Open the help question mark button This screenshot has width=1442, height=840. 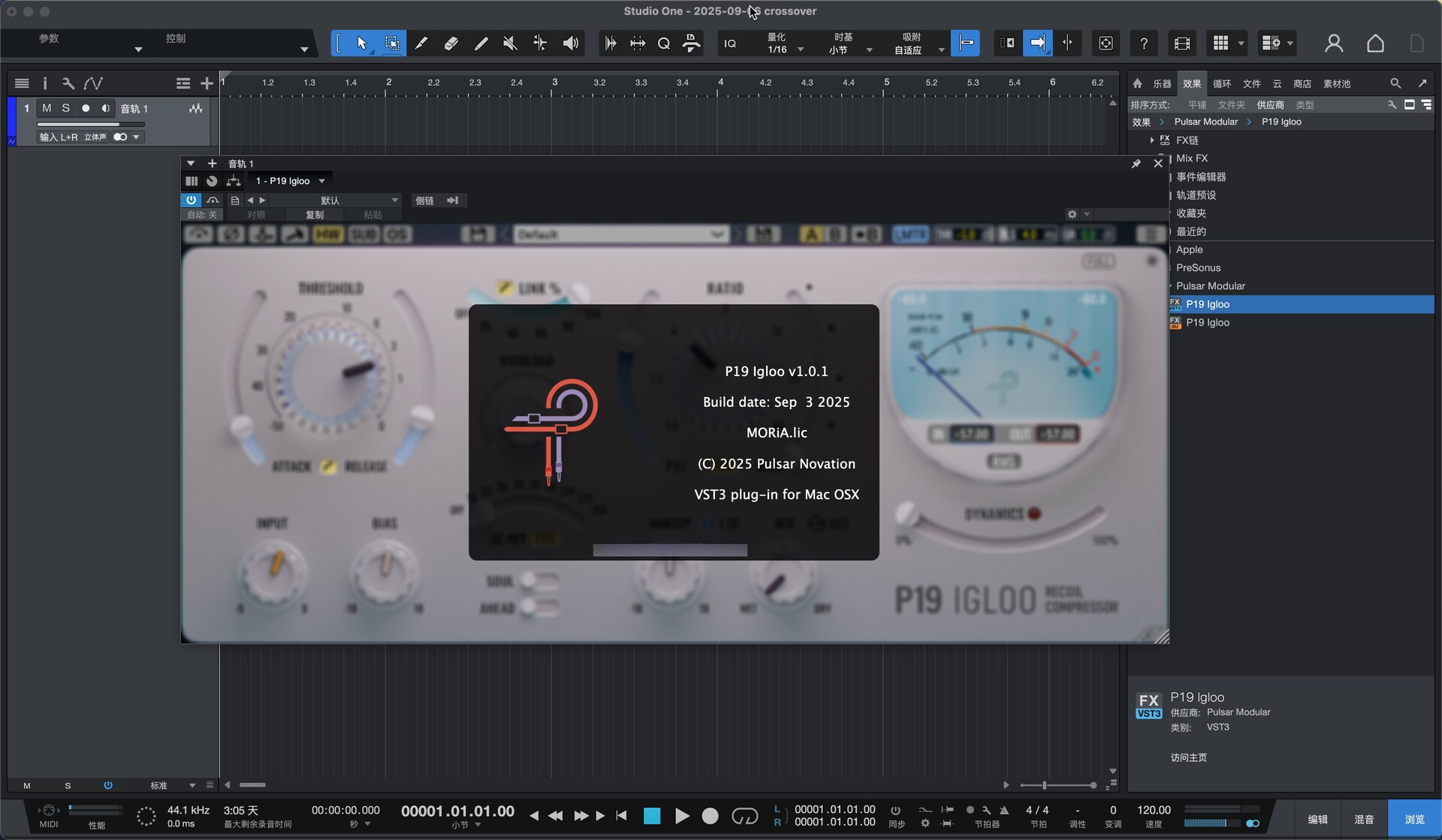pyautogui.click(x=1143, y=43)
